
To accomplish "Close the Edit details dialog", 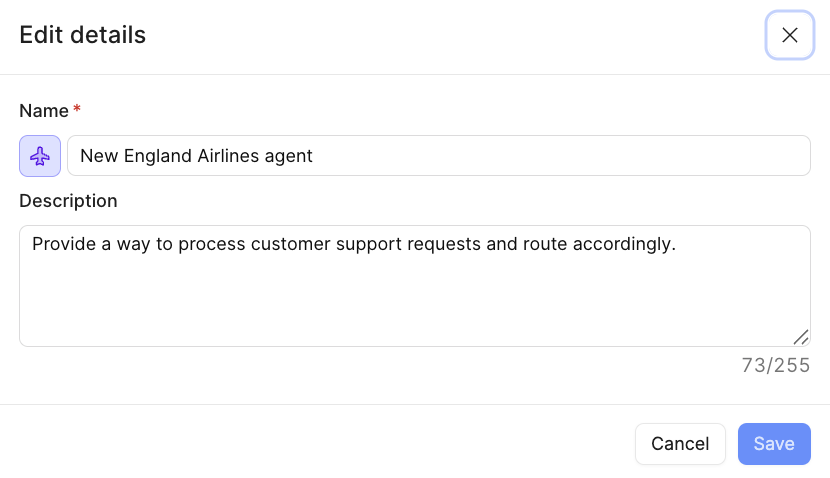I will (789, 35).
